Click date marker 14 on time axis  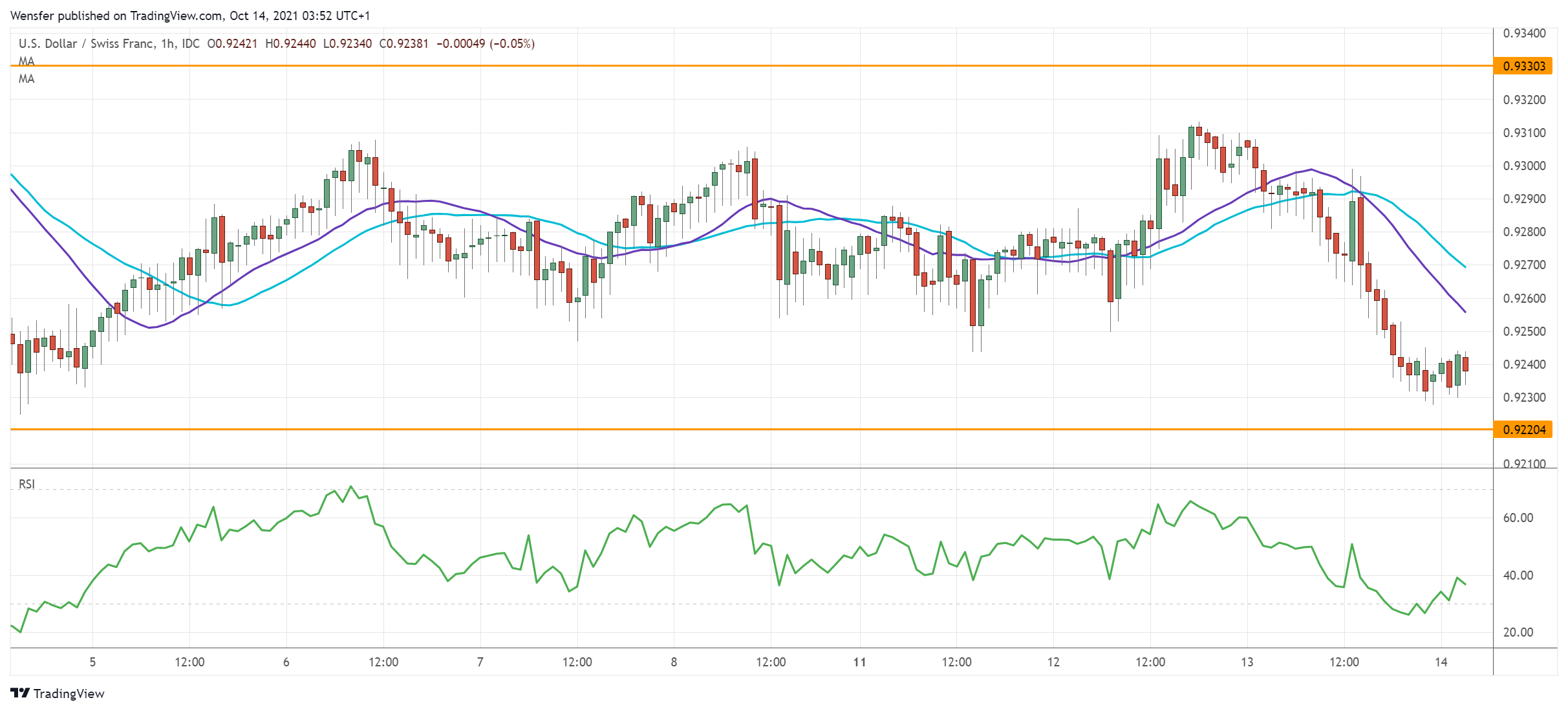click(x=1441, y=662)
